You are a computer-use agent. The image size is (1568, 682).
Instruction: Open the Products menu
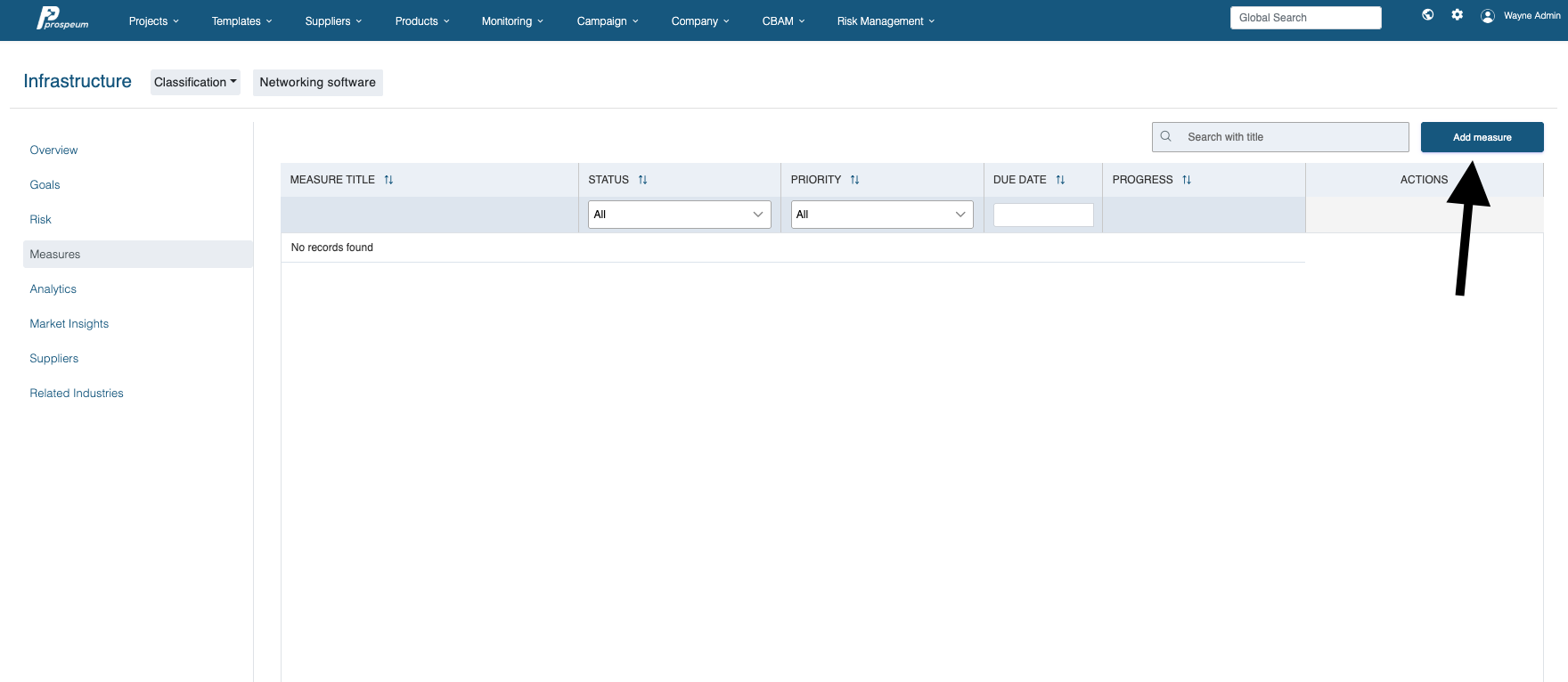click(422, 20)
